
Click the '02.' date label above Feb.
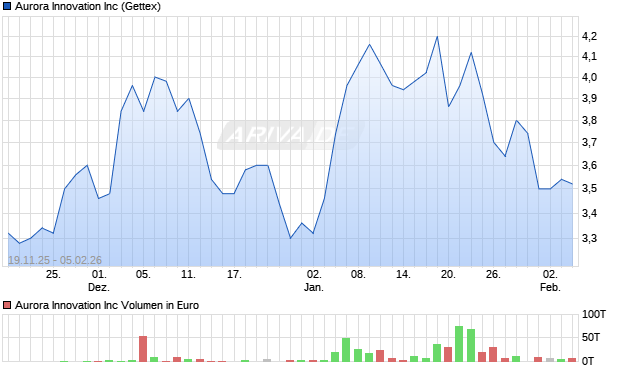point(550,274)
